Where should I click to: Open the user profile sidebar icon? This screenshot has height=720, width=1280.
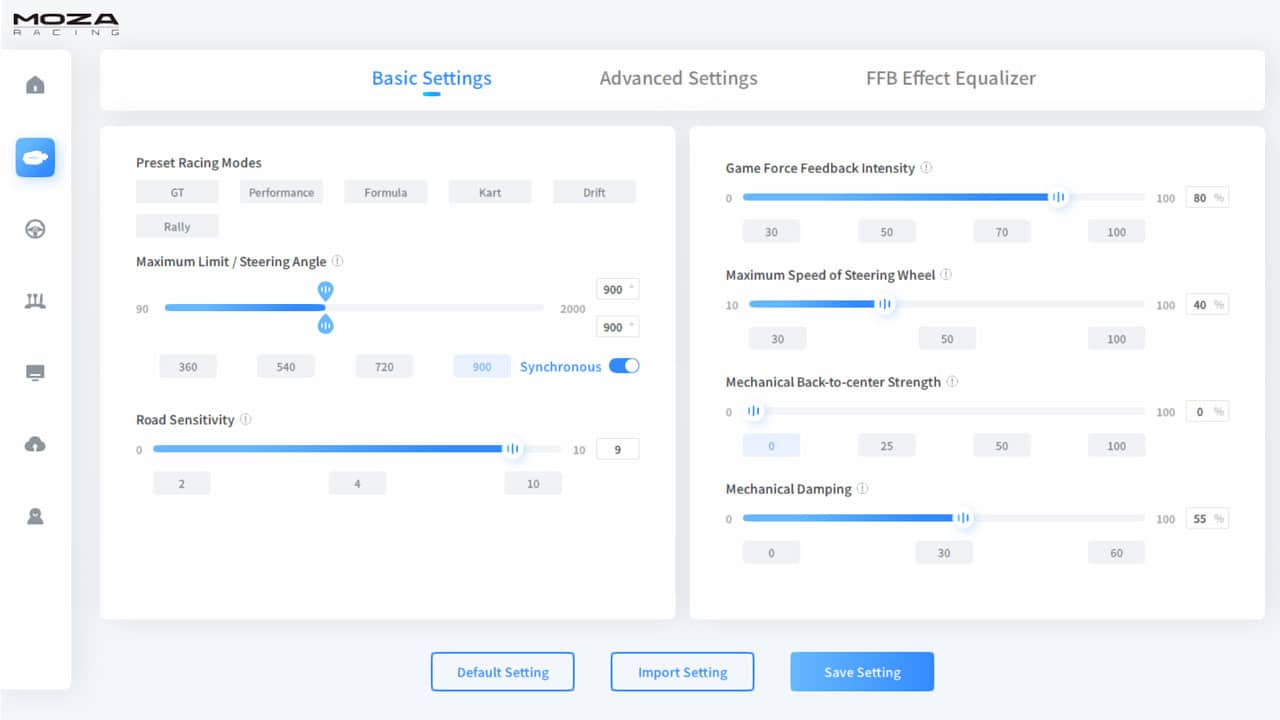[x=36, y=515]
